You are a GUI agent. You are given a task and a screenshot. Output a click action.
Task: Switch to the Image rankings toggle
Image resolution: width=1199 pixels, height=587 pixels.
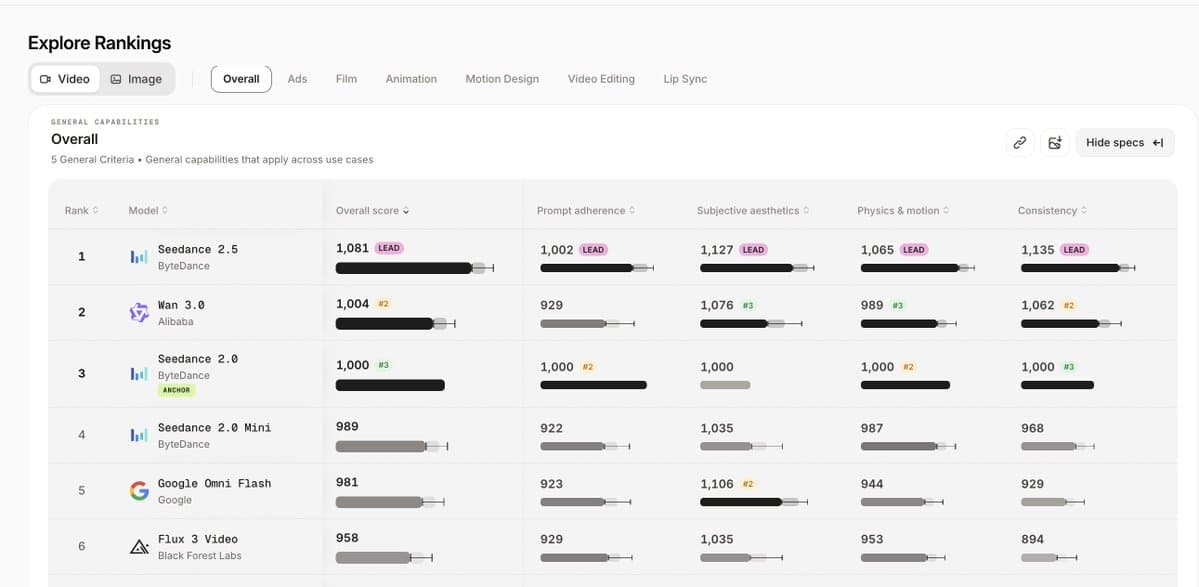(136, 79)
